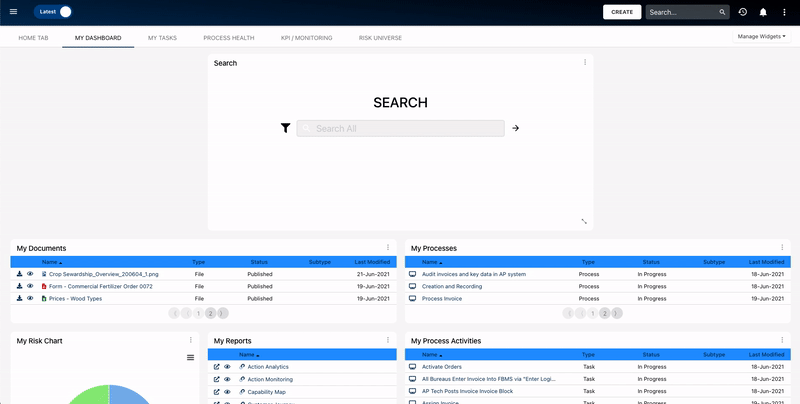Preview Action Analytics with eye icon
This screenshot has width=800, height=404.
pos(227,366)
